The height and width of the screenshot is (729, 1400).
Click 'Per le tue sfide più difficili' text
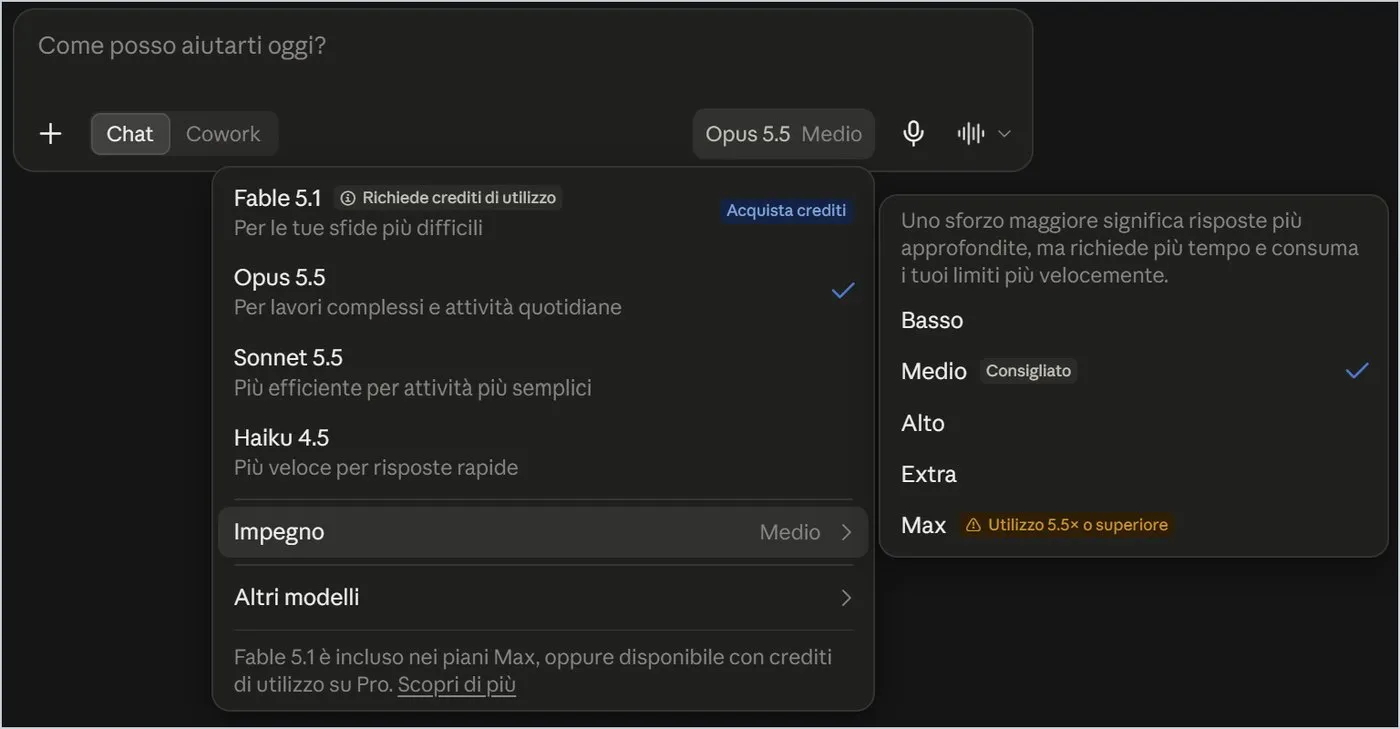358,228
